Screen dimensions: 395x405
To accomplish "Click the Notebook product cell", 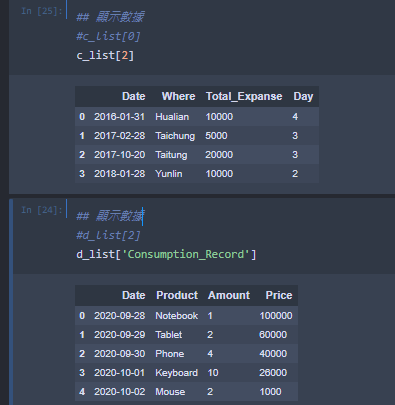I will tap(176, 316).
